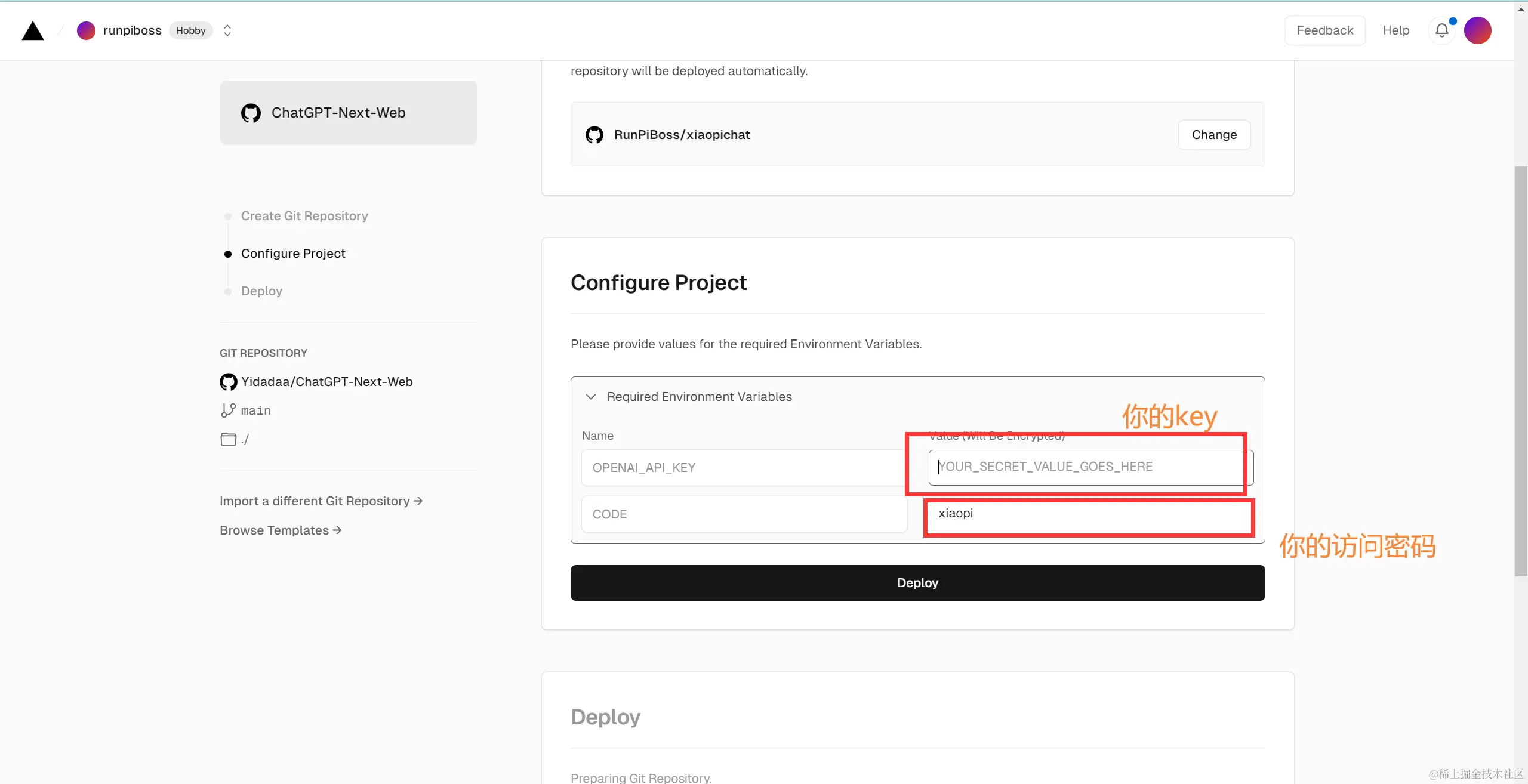This screenshot has width=1528, height=784.
Task: Click GitHub icon beside ChatGPT-Next-Web card
Action: 251,113
